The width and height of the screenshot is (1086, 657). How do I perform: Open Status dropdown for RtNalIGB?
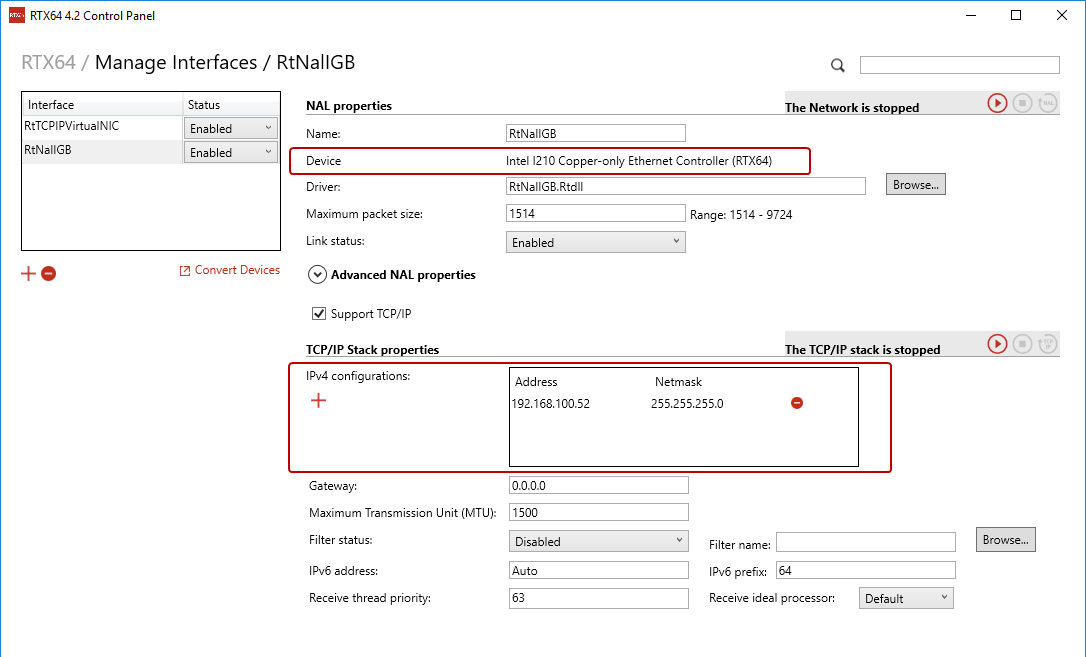pos(231,152)
